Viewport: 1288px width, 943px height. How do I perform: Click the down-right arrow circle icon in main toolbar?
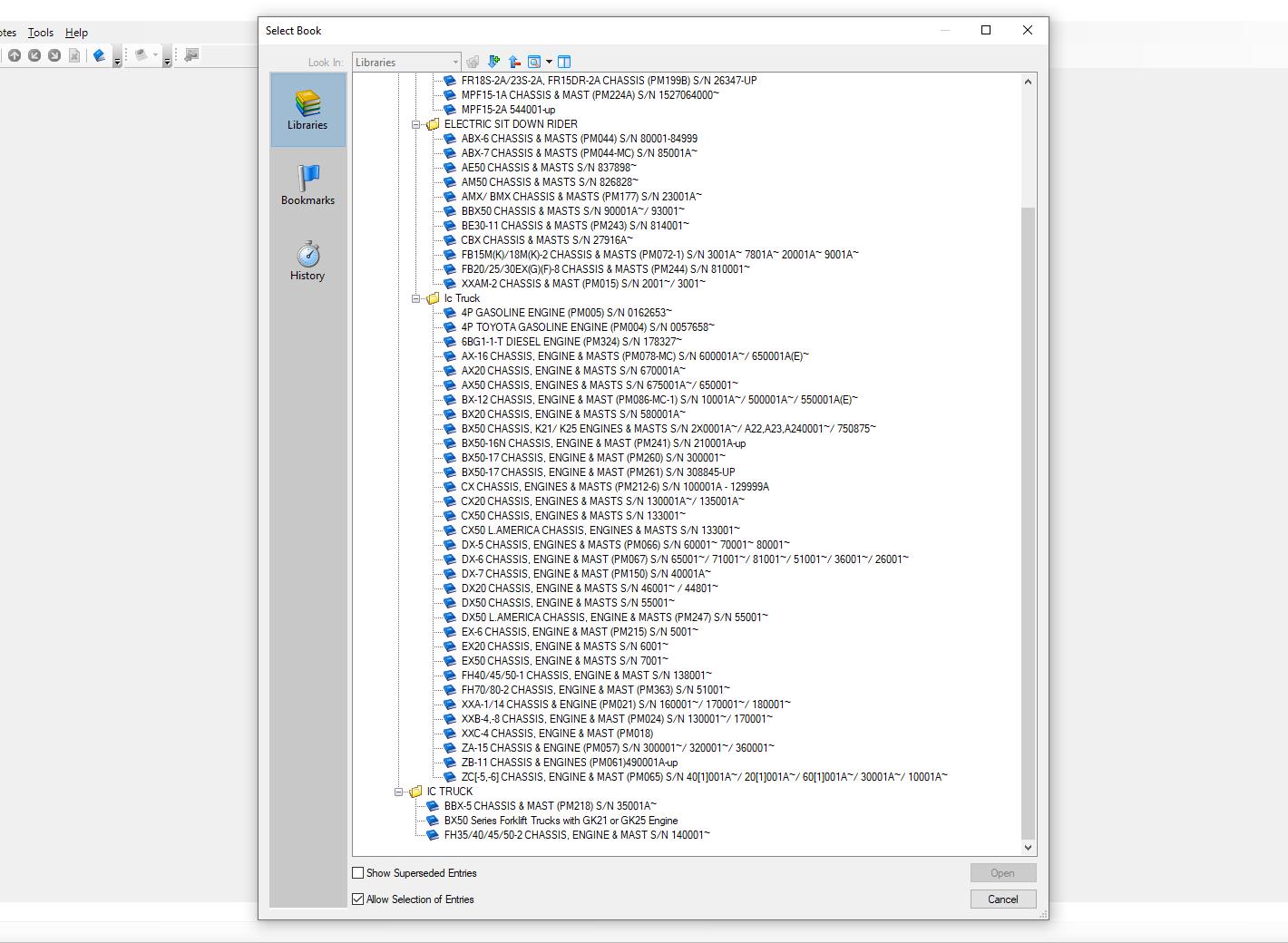tap(54, 55)
